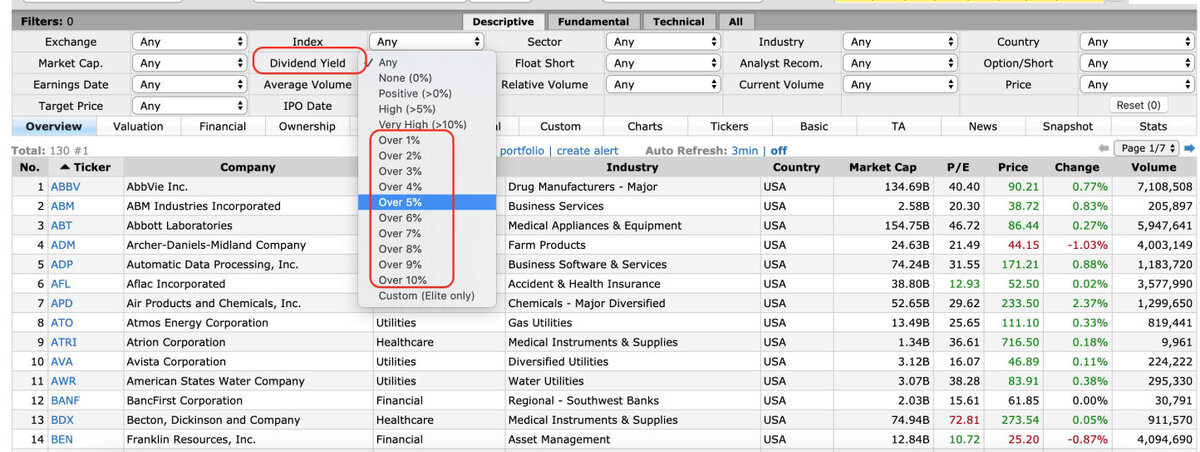Click the gray previous page arrow
1200x452 pixels.
point(1103,148)
